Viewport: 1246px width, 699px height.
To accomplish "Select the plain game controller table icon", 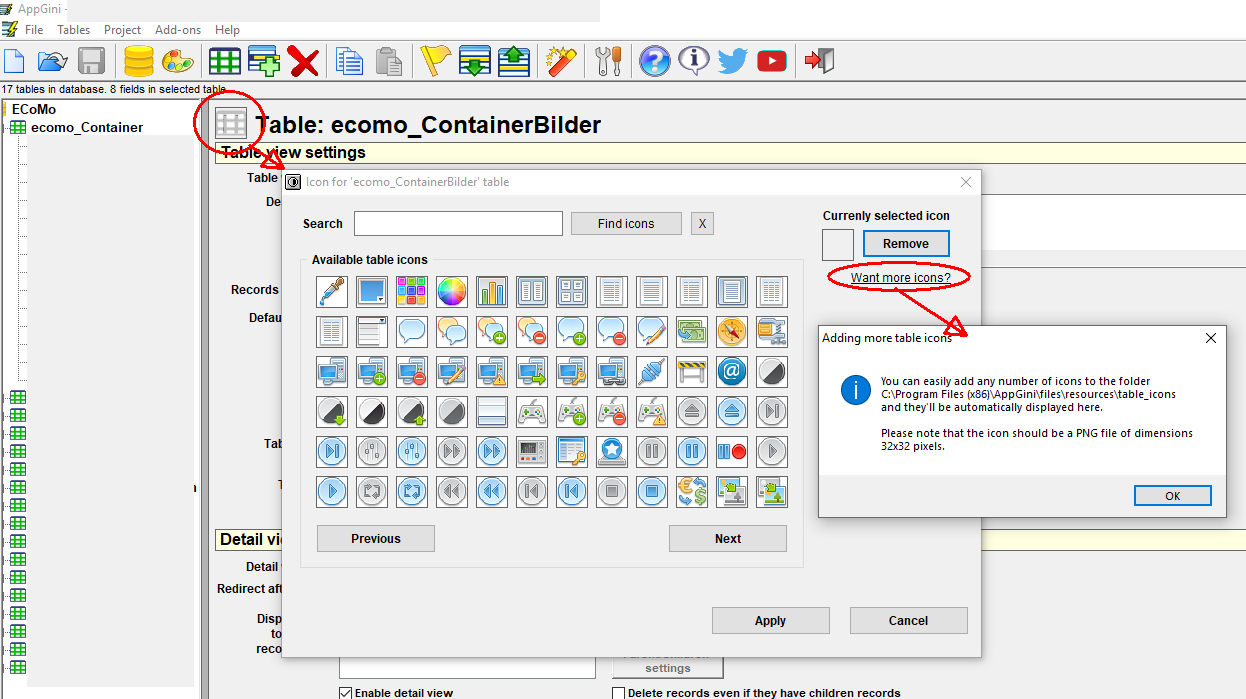I will click(532, 412).
